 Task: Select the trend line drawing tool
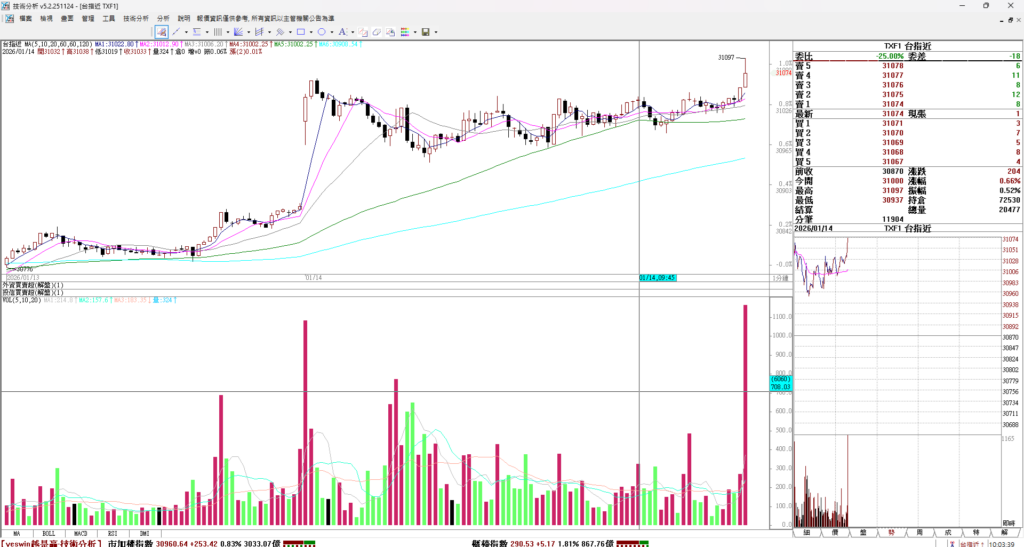click(x=176, y=32)
